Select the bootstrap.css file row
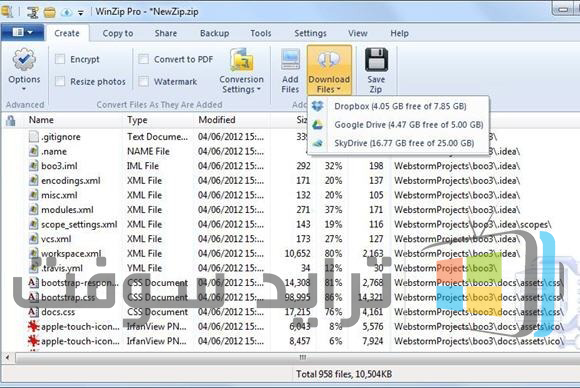Image resolution: width=580 pixels, height=388 pixels. pyautogui.click(x=290, y=297)
